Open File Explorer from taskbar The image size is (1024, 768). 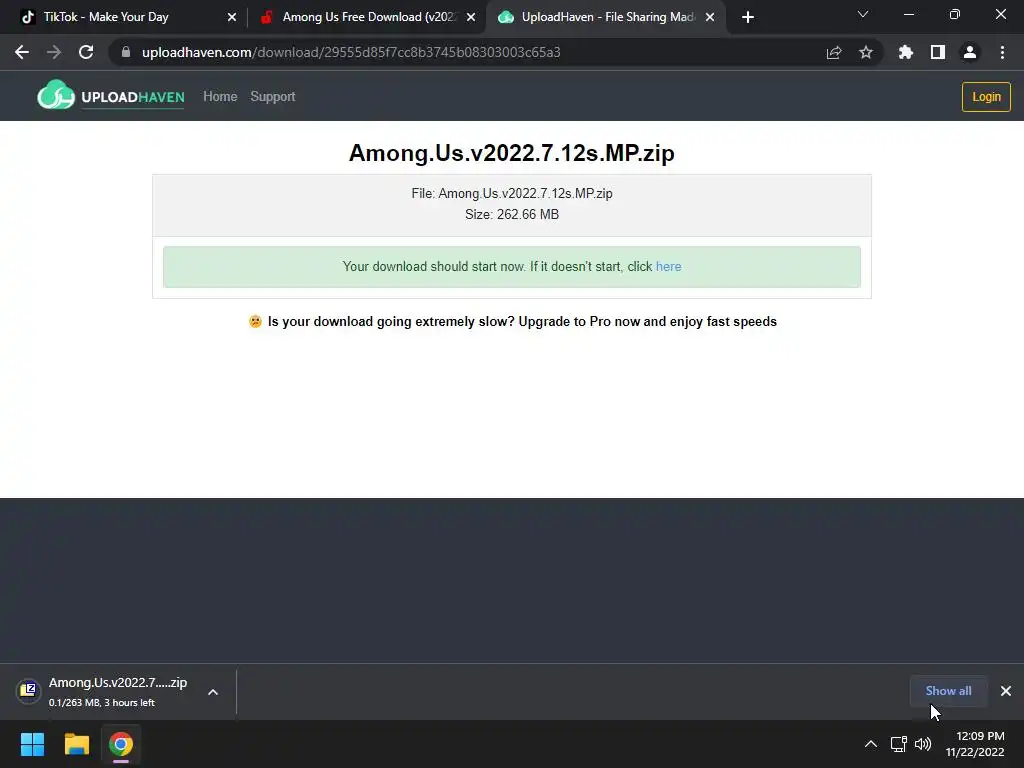(x=76, y=744)
